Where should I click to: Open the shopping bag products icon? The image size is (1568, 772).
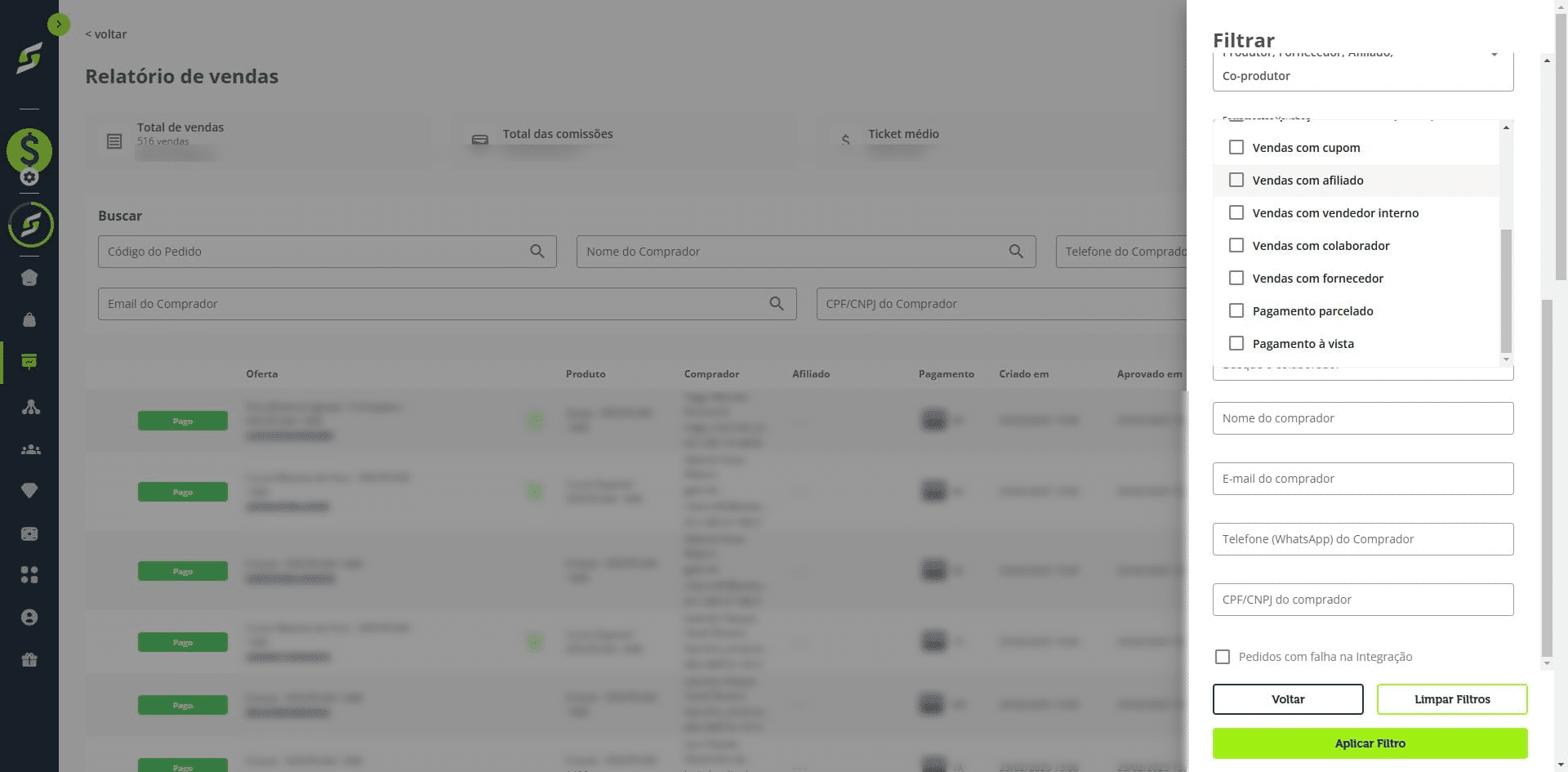[29, 319]
